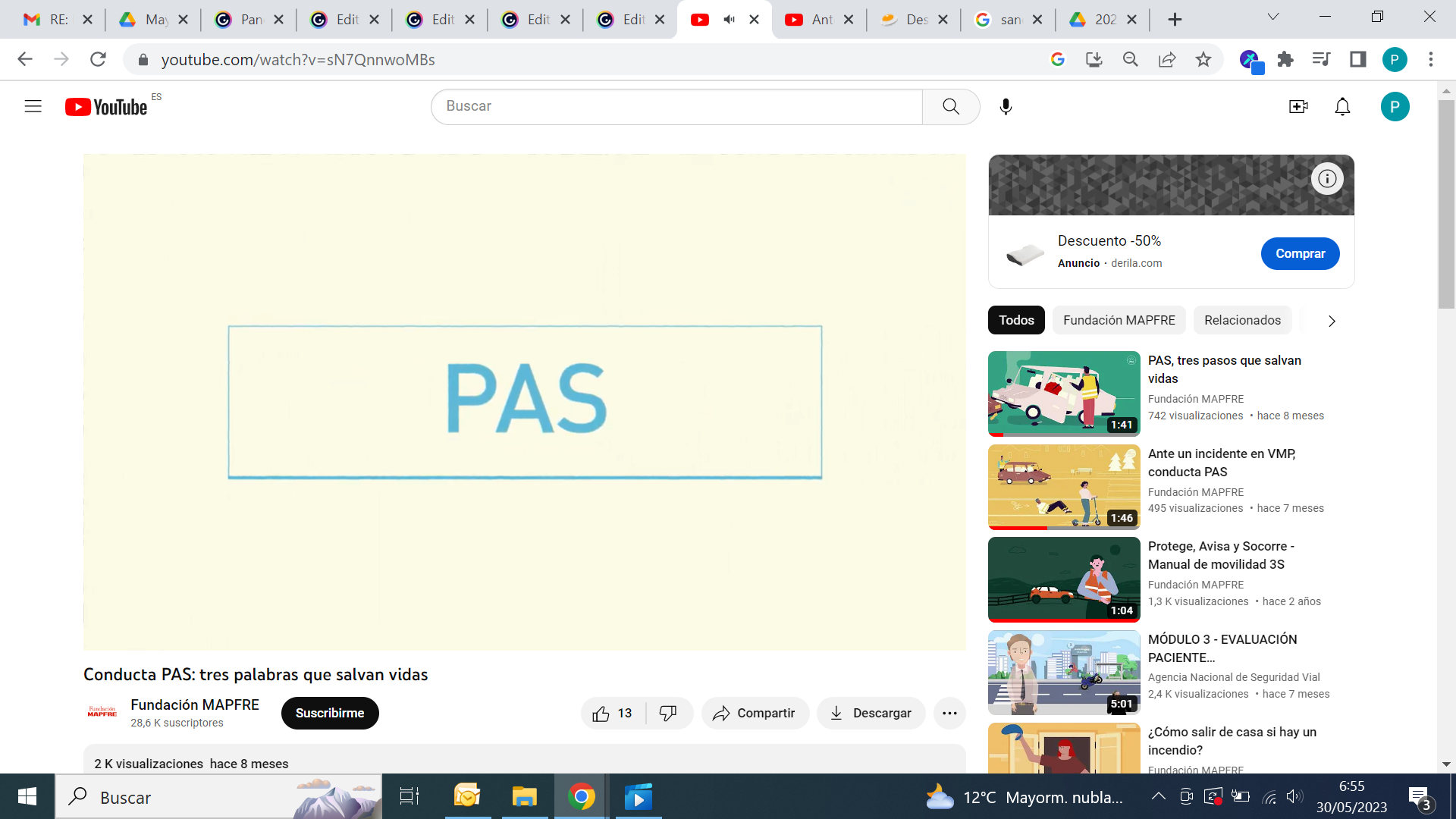The height and width of the screenshot is (819, 1456).
Task: Bookmark this page with star icon
Action: [1203, 59]
